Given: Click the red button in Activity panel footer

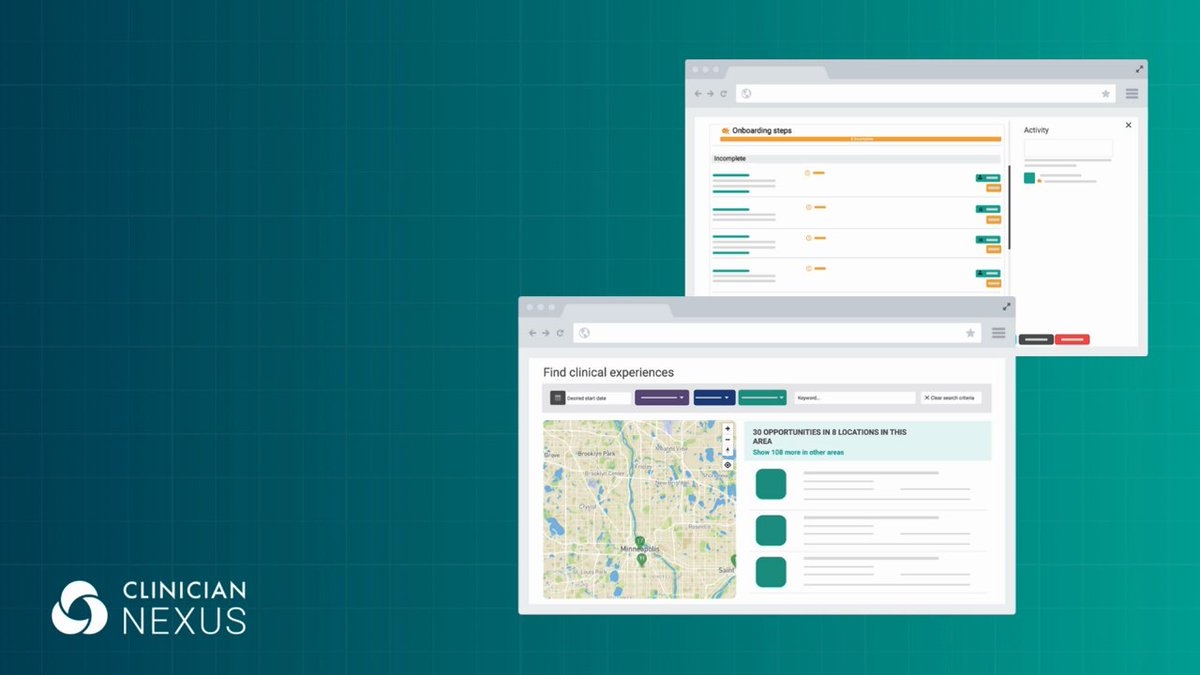Looking at the screenshot, I should (1072, 340).
